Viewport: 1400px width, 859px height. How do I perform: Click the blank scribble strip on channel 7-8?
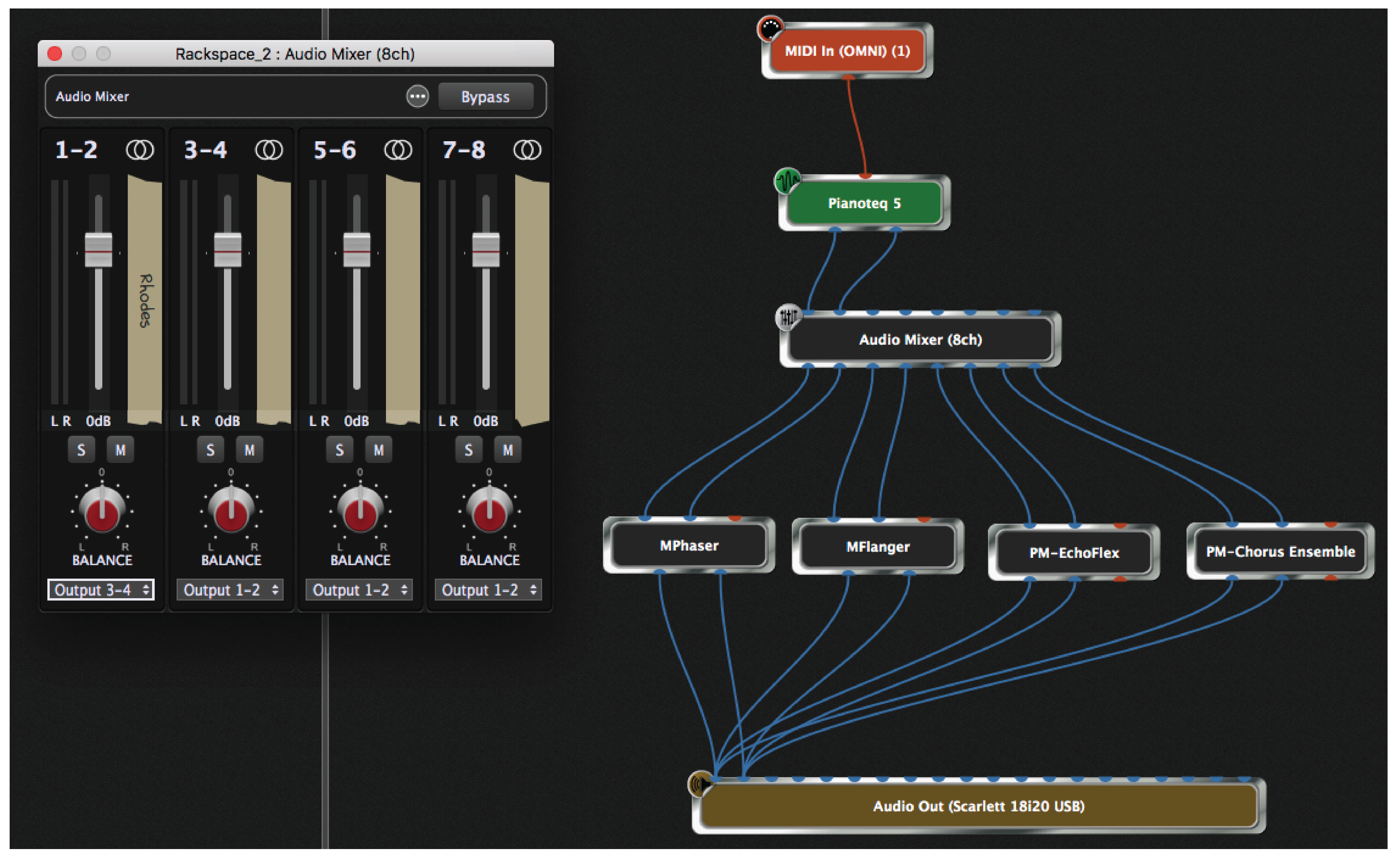coord(532,300)
